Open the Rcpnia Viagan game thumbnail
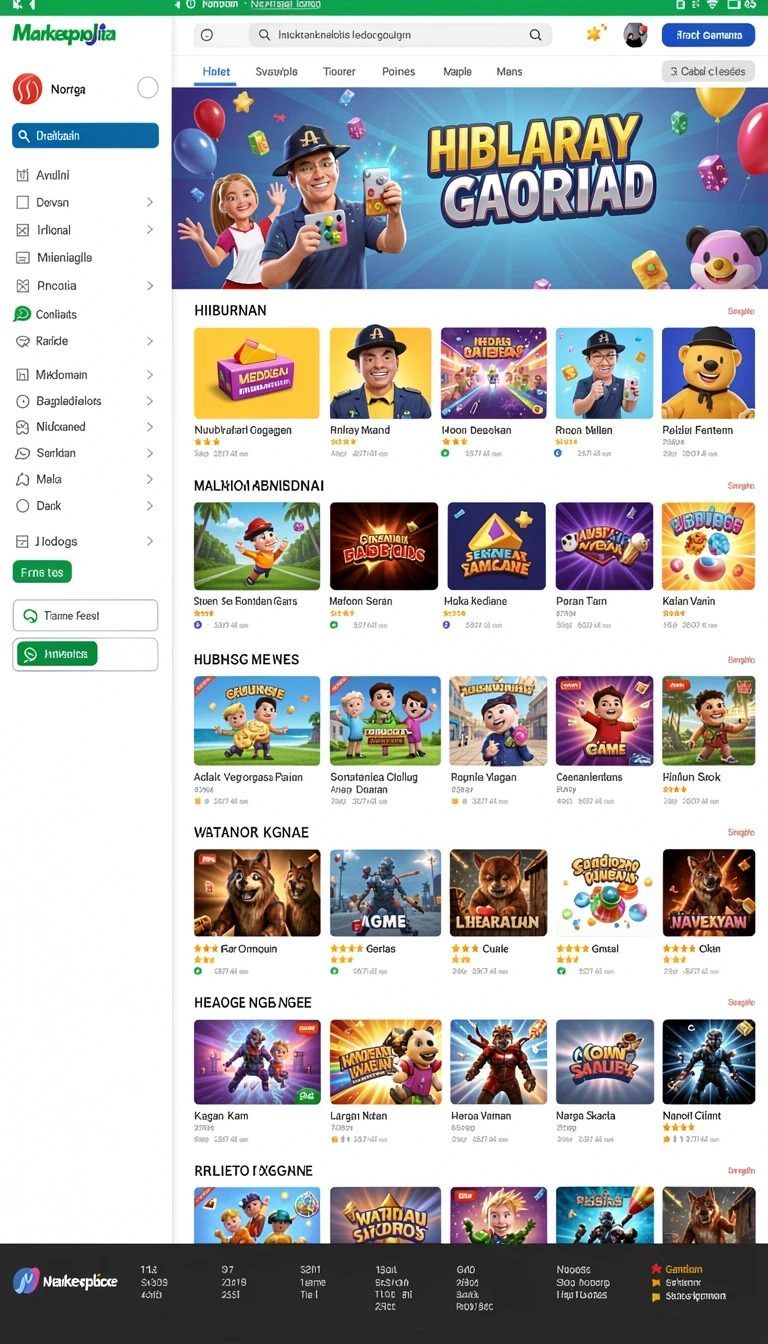 click(x=498, y=721)
